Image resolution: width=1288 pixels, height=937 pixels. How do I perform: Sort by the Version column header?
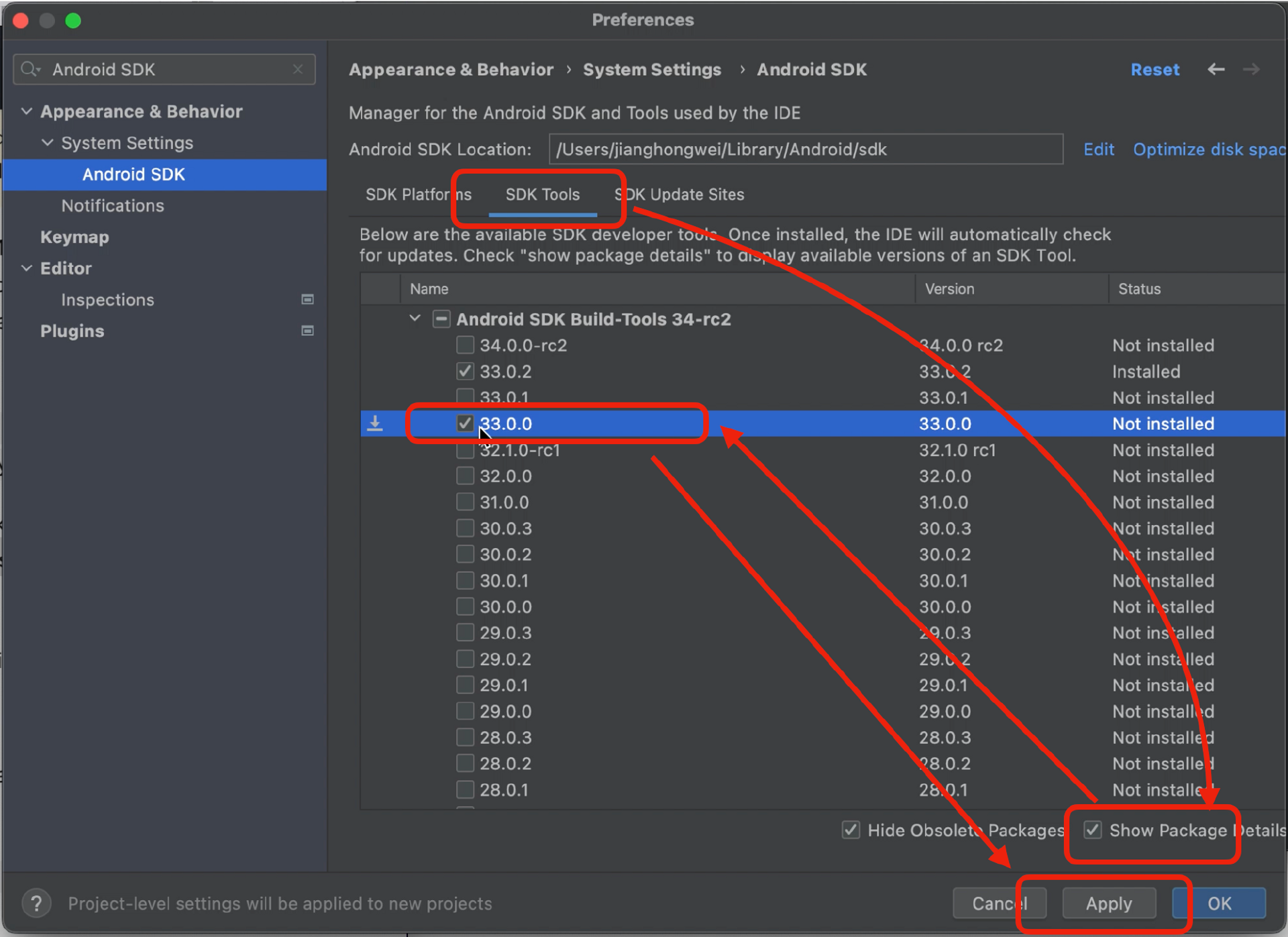[1012, 289]
